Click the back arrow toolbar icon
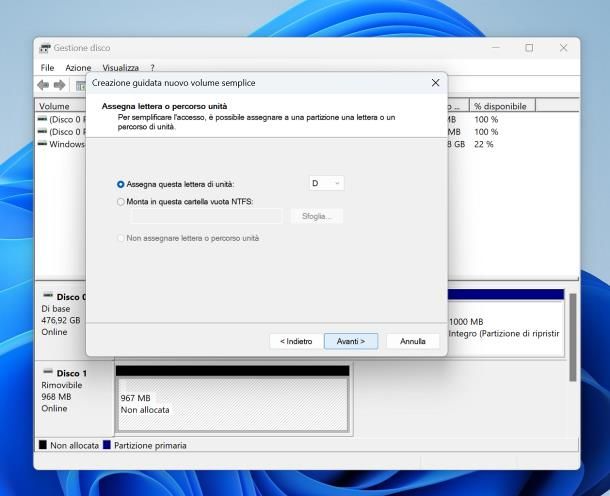Image resolution: width=610 pixels, height=496 pixels. [45, 86]
